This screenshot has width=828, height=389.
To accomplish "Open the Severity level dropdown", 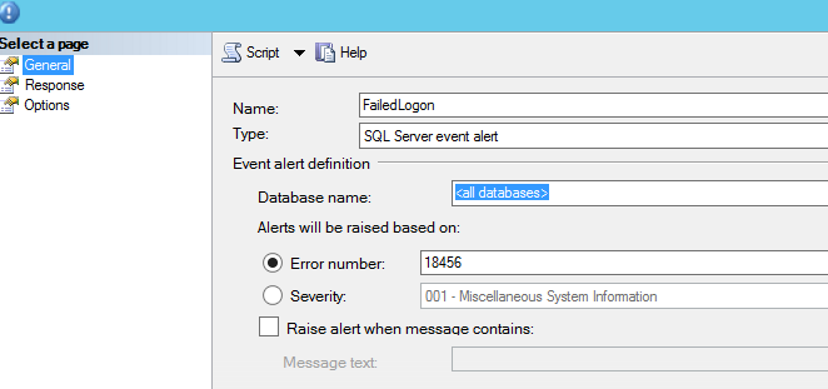I will coord(624,296).
